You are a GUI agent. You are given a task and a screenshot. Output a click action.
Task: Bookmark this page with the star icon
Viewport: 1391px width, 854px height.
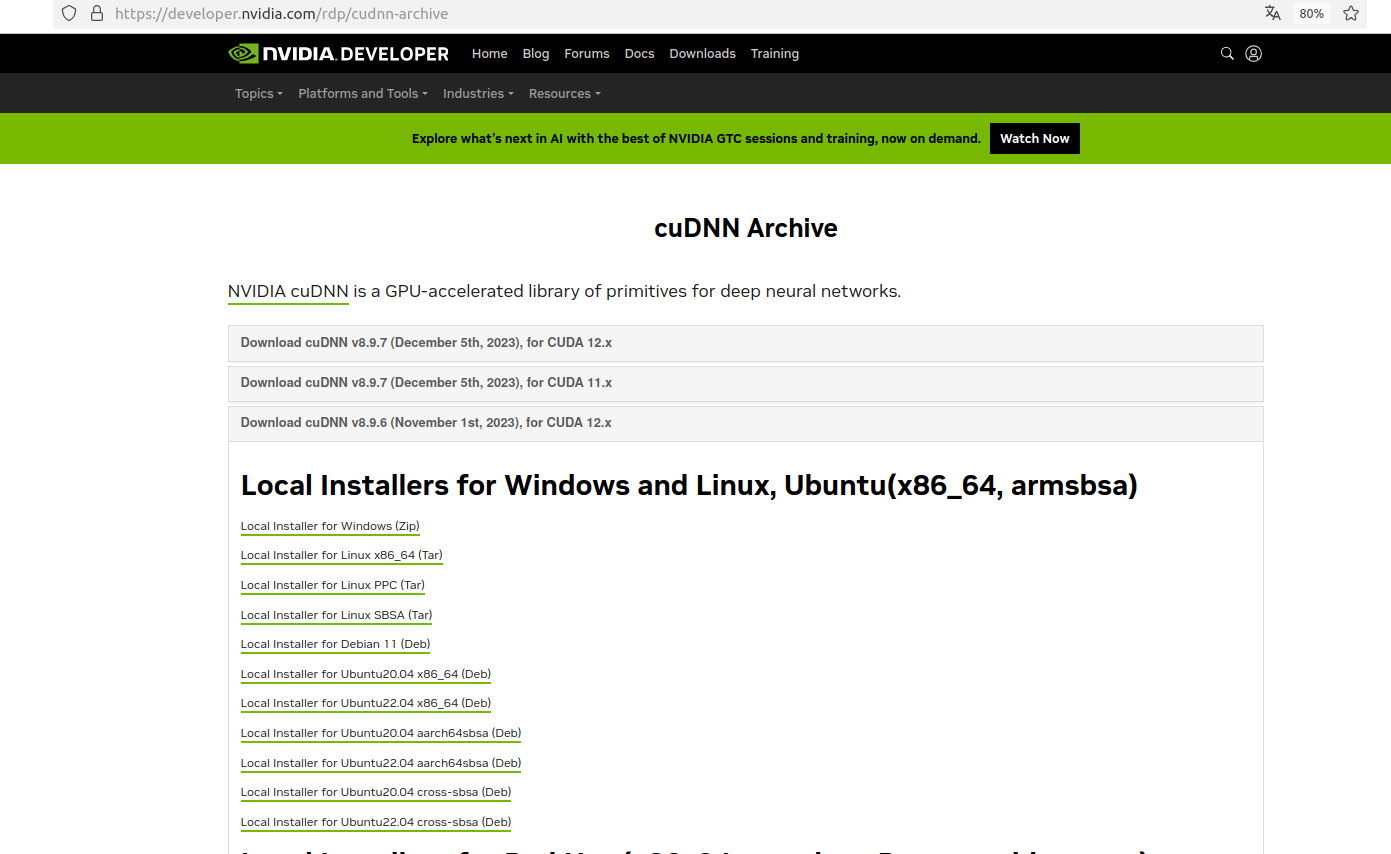pyautogui.click(x=1351, y=14)
